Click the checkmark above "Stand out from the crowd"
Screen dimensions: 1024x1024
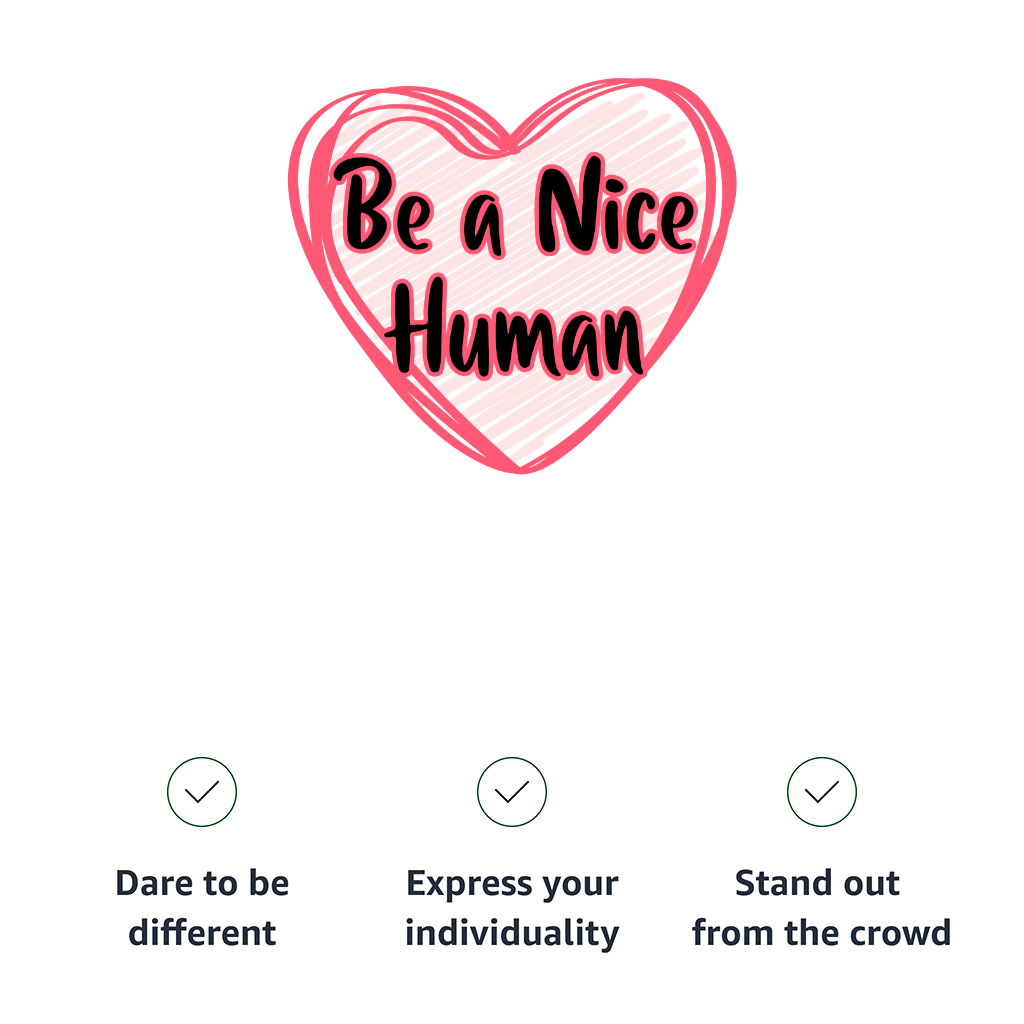click(x=822, y=792)
